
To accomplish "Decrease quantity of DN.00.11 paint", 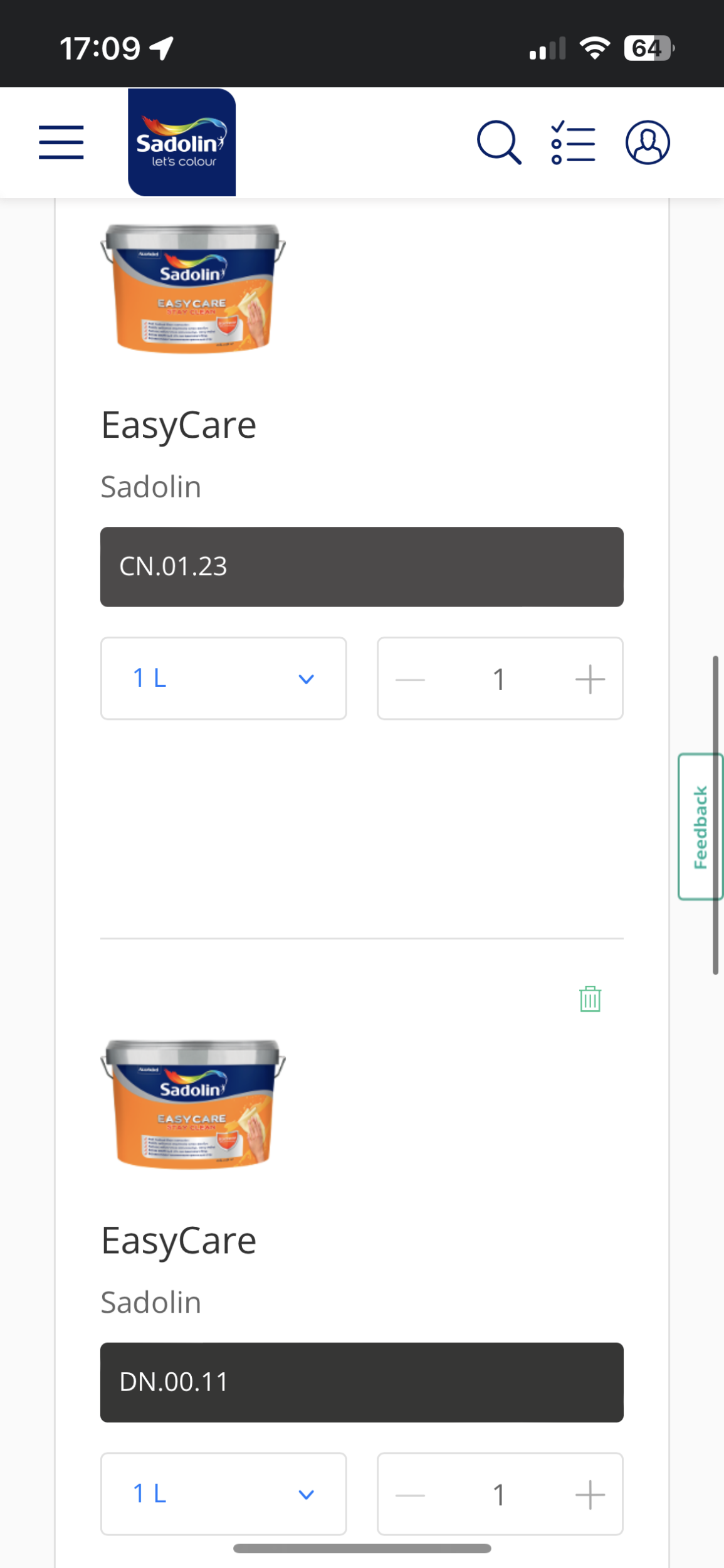I will click(x=411, y=1495).
